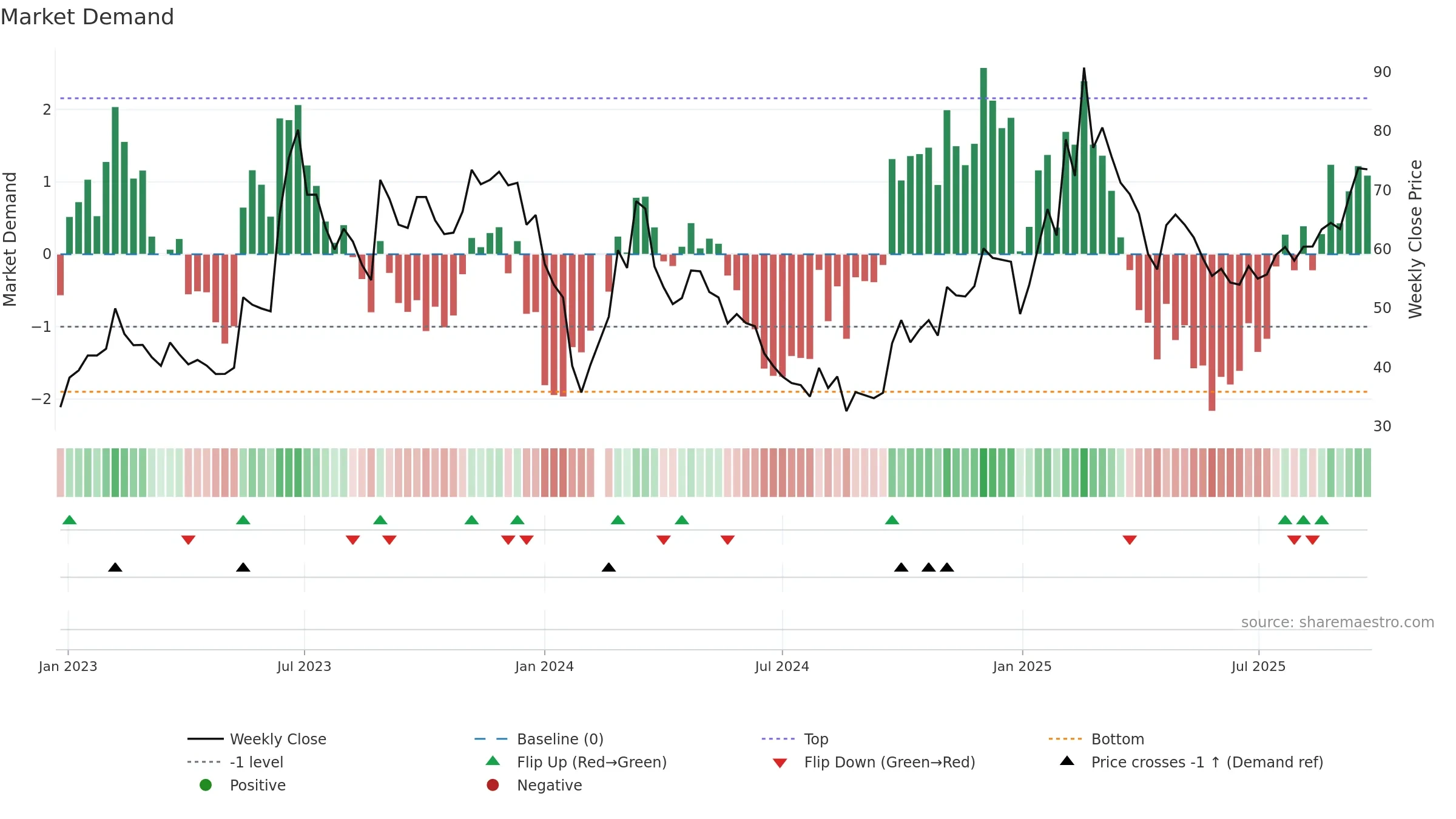
Task: Click the black triangle icon in legend
Action: [x=1067, y=761]
